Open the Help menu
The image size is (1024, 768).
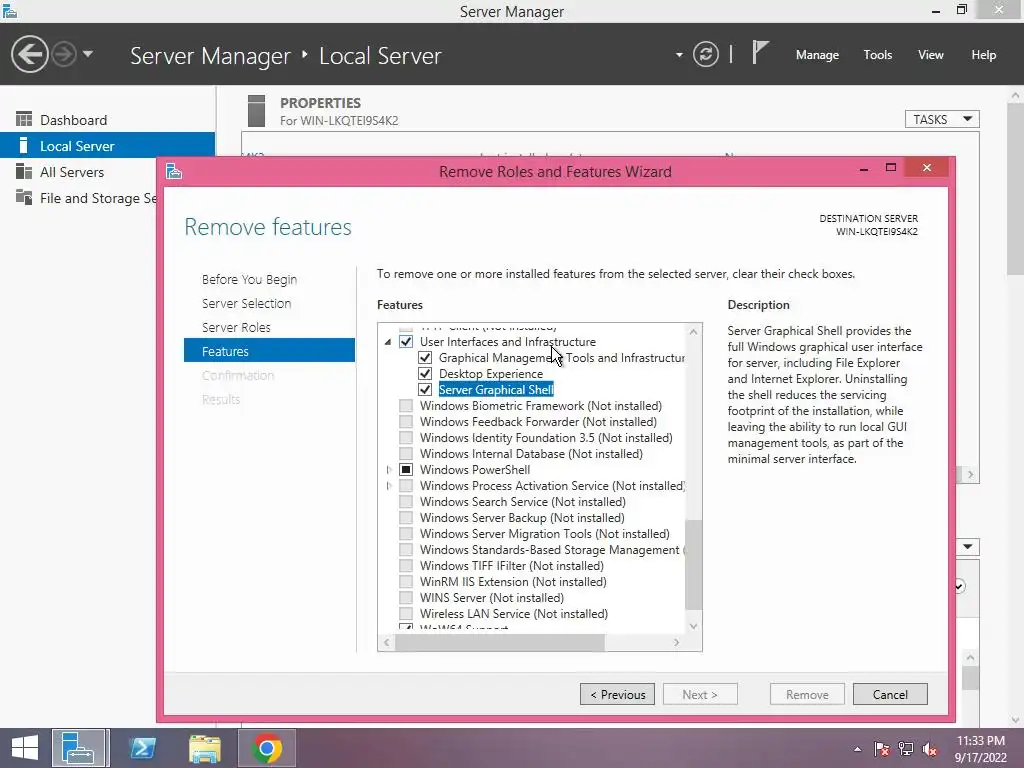tap(983, 55)
